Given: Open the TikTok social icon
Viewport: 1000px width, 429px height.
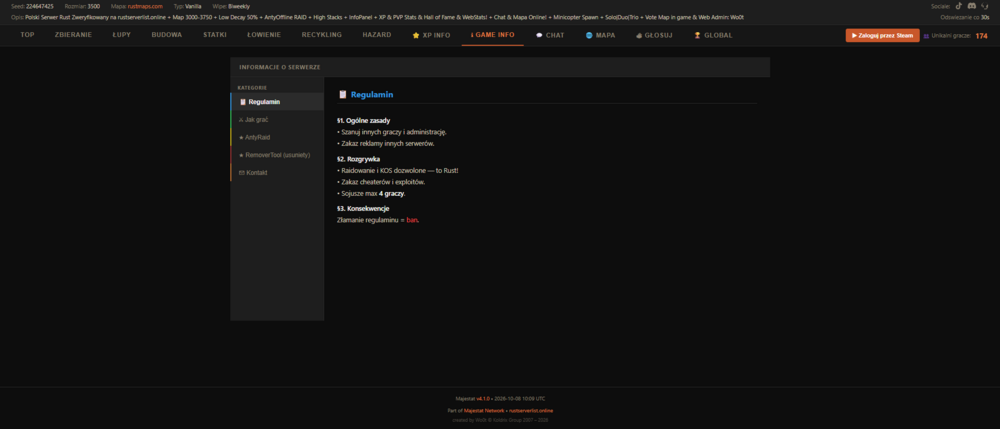Looking at the screenshot, I should click(959, 6).
